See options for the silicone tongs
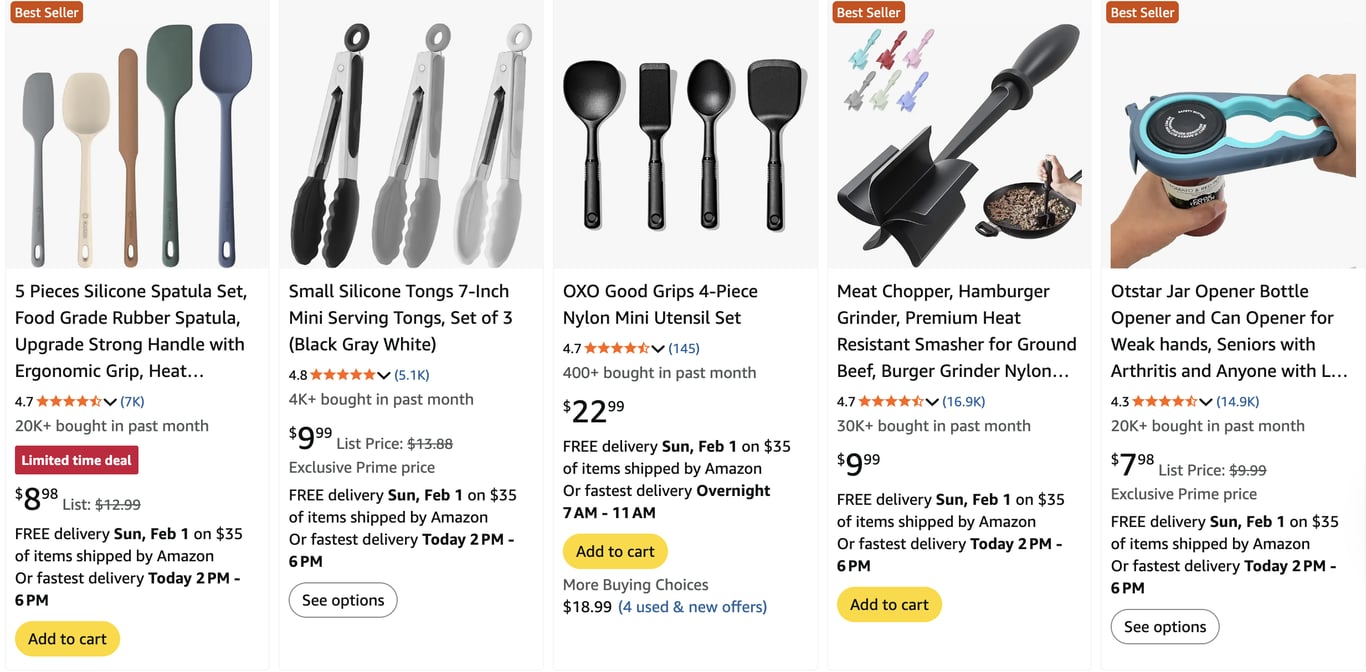Screen dimensions: 1366x672 pos(342,600)
